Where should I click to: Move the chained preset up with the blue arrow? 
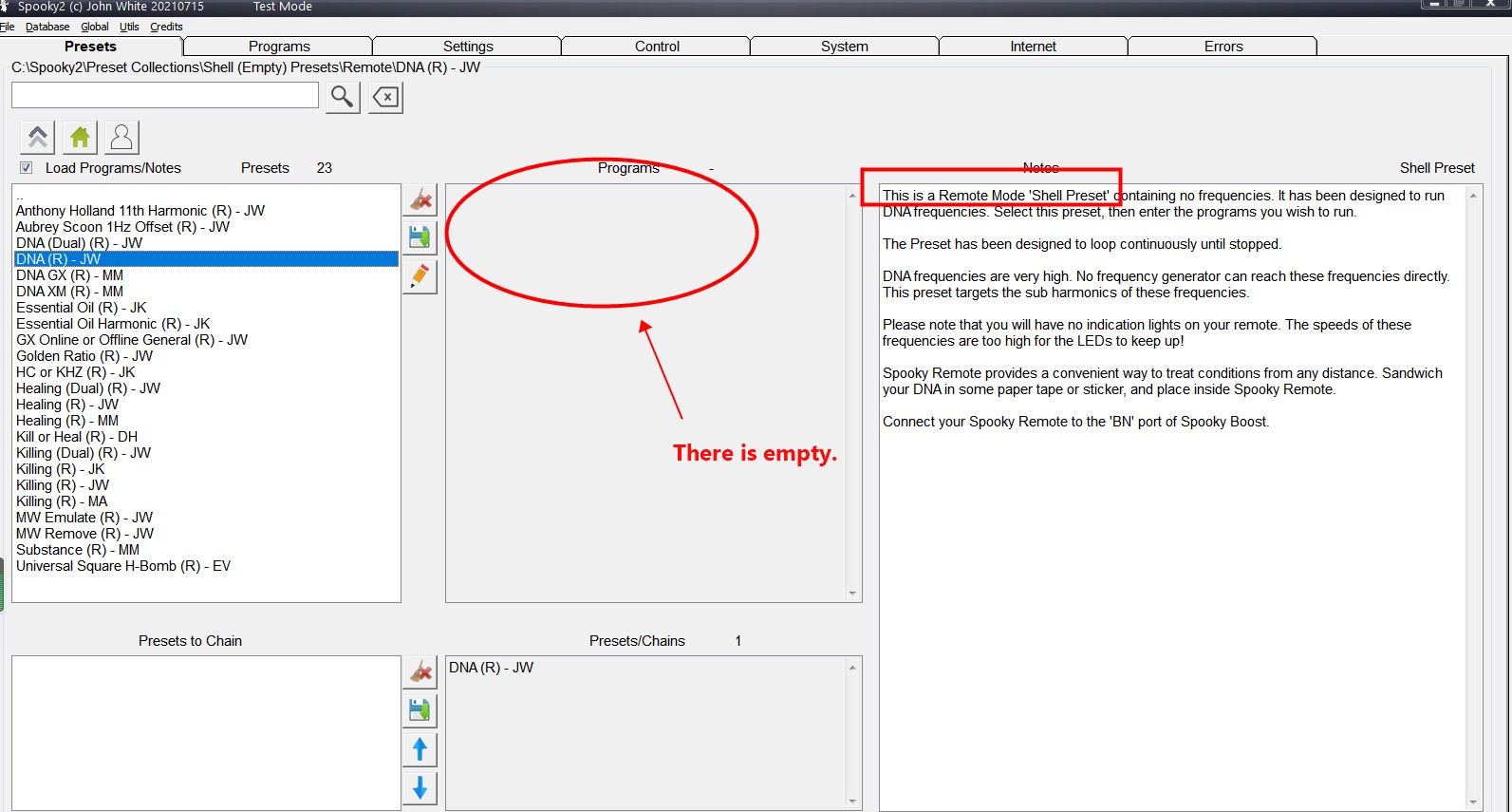[x=420, y=749]
